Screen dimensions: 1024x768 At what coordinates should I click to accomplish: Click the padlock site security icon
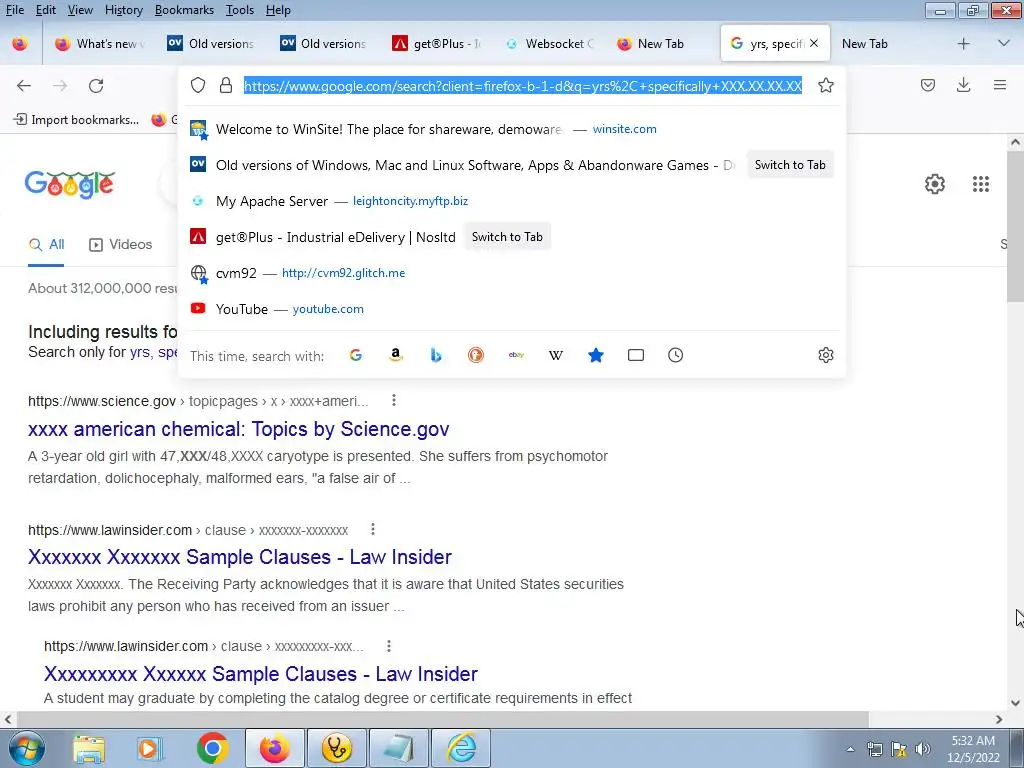click(226, 86)
